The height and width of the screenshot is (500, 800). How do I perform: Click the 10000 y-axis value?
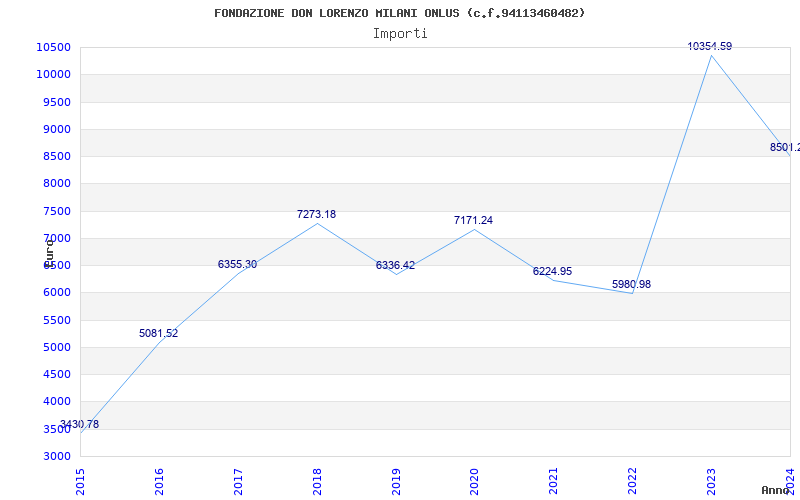(53, 74)
